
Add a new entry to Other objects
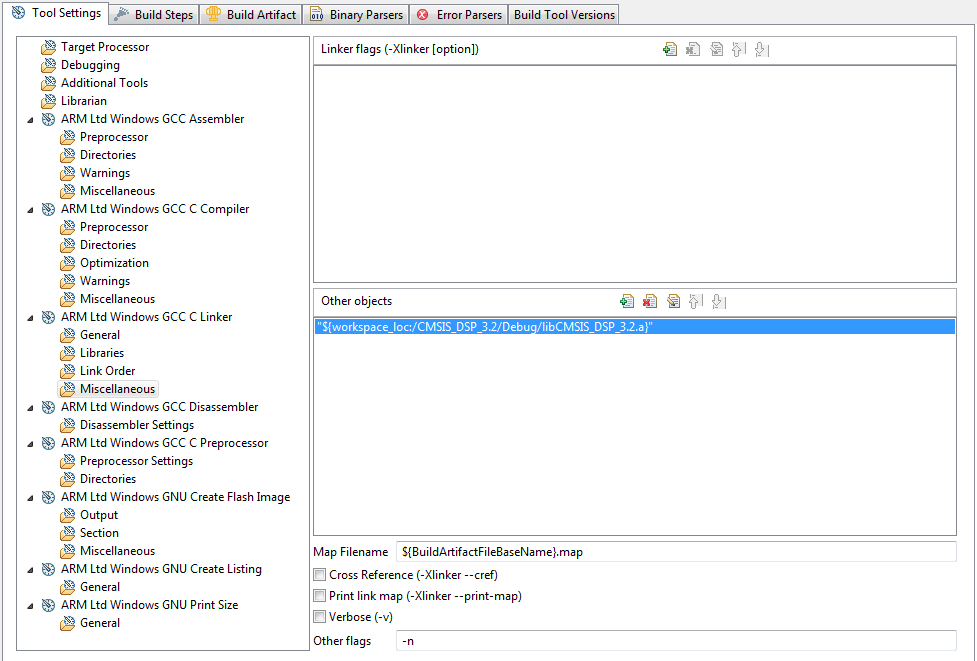pos(627,302)
